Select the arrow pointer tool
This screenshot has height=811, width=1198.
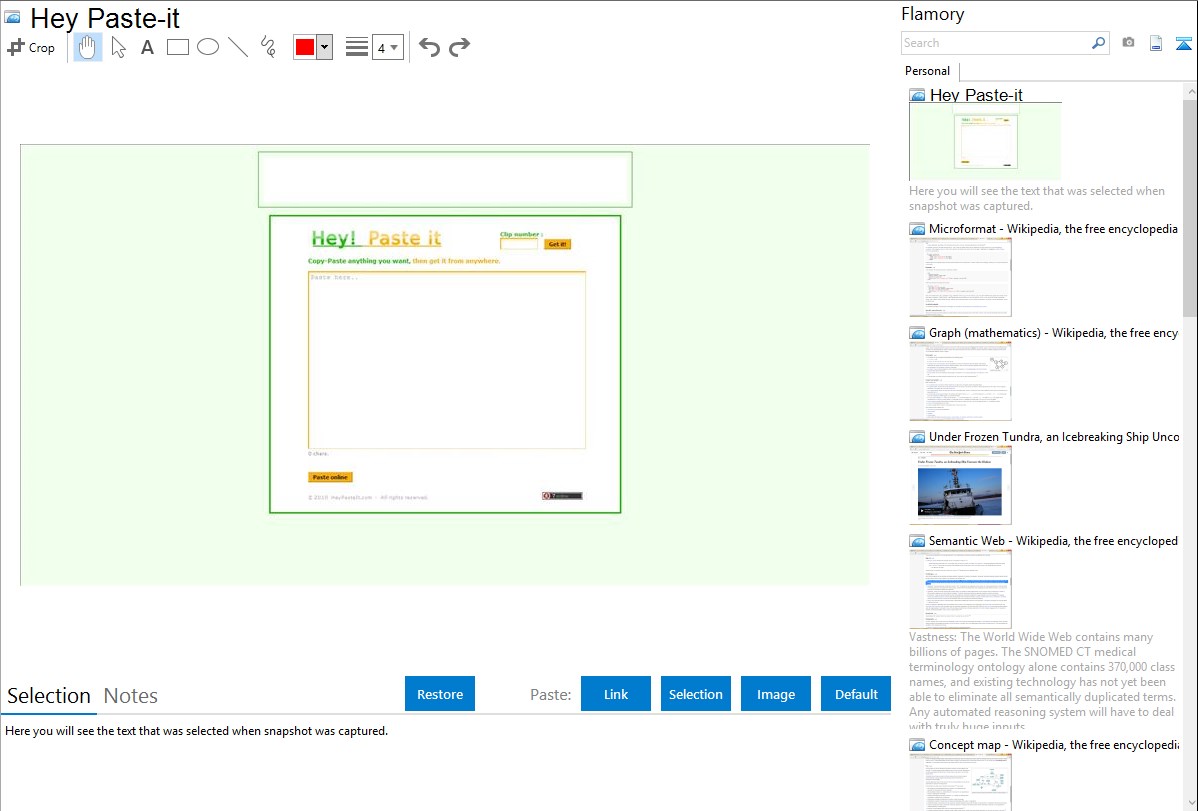click(118, 47)
